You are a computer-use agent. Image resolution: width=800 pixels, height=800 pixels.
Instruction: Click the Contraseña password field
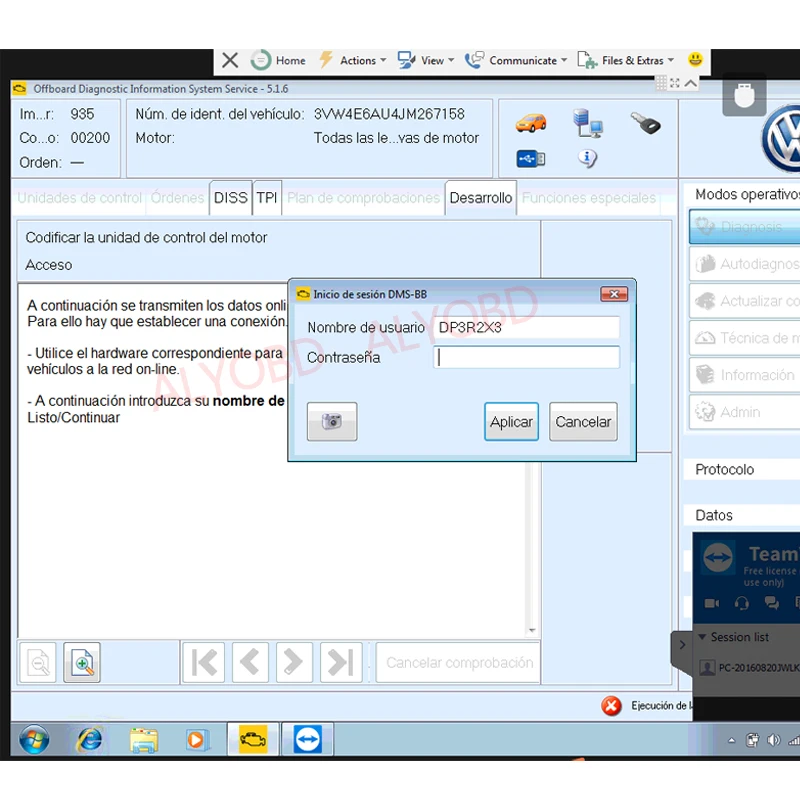(x=527, y=357)
